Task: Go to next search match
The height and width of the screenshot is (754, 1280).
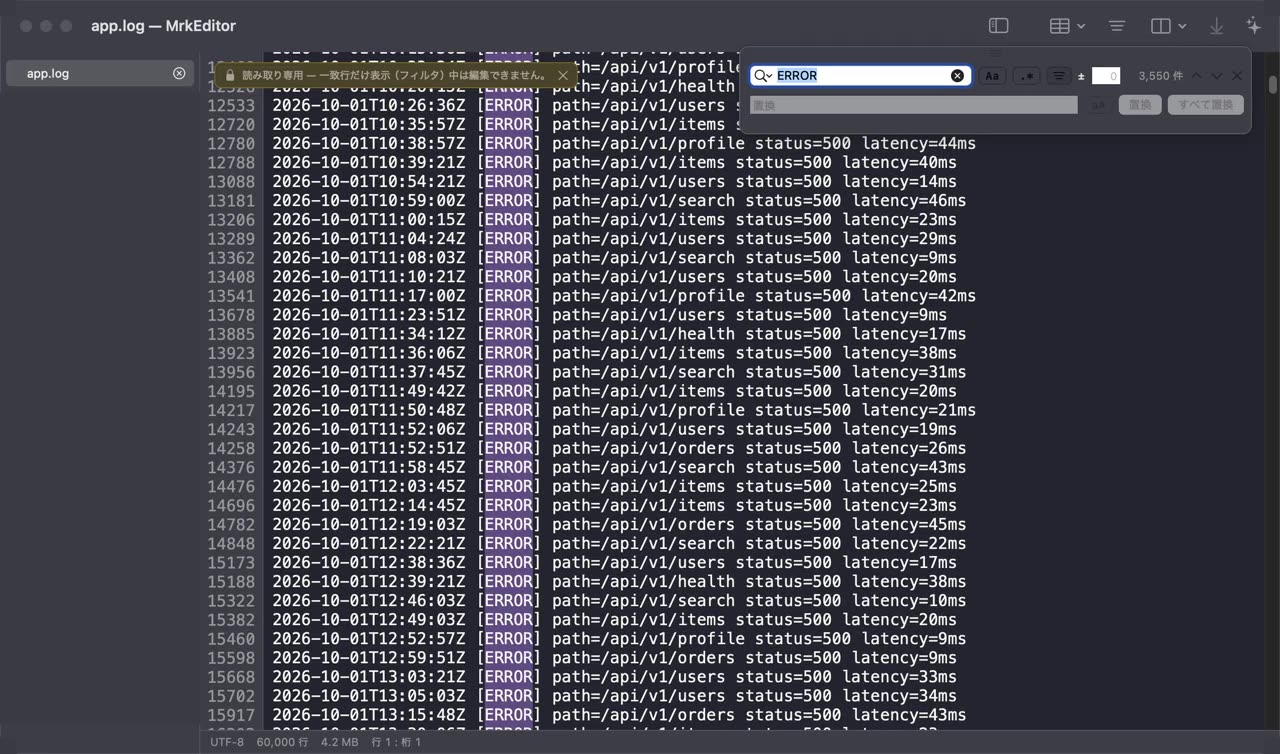Action: point(1217,76)
